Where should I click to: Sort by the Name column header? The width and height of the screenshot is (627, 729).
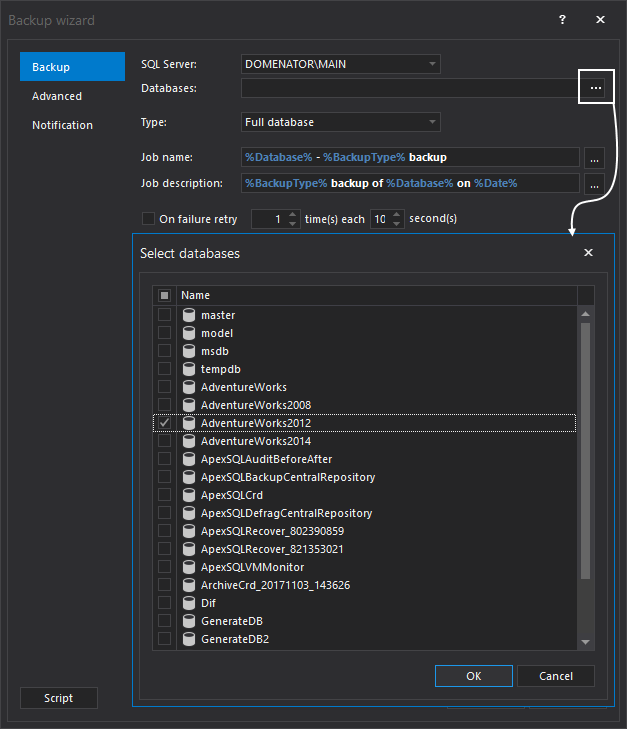377,295
